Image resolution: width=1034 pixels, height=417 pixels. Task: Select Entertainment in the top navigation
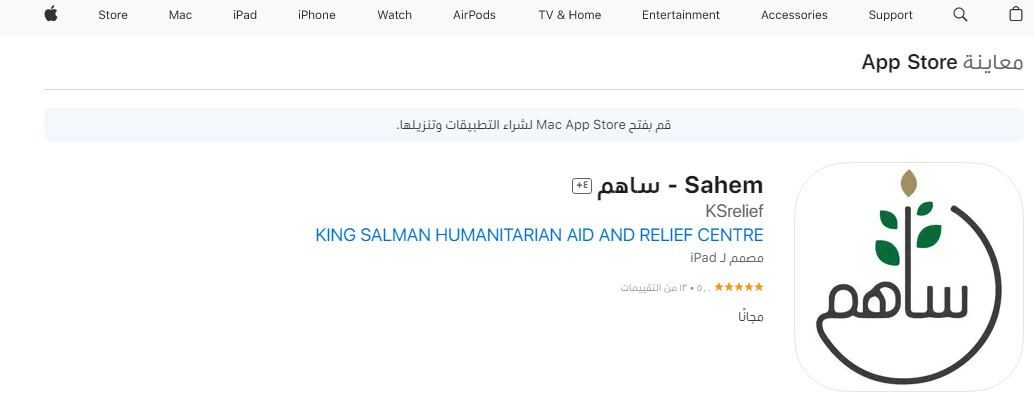pos(681,15)
